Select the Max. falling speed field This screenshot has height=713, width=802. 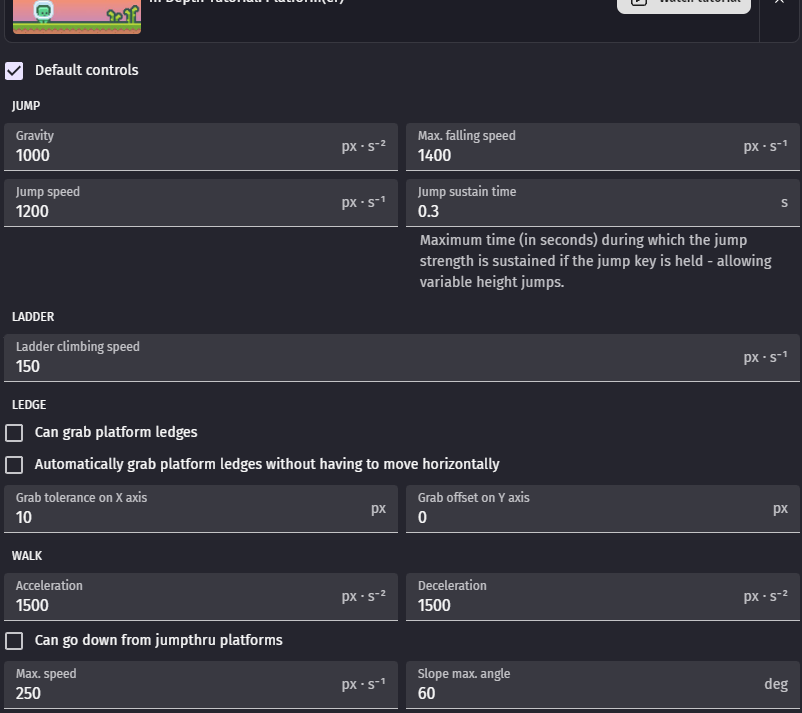(570, 155)
